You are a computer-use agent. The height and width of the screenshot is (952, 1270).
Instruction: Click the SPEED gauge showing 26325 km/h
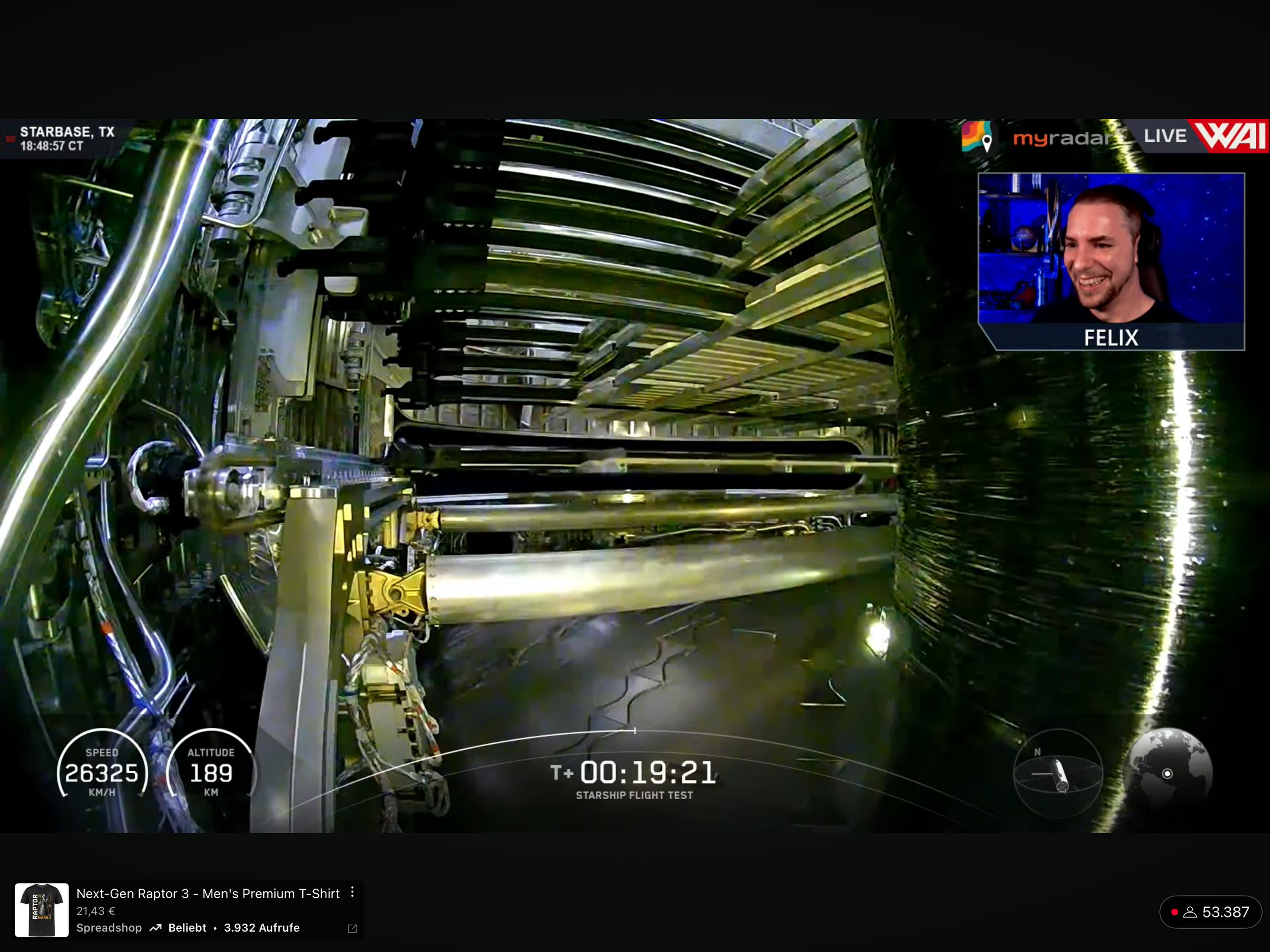[x=102, y=772]
